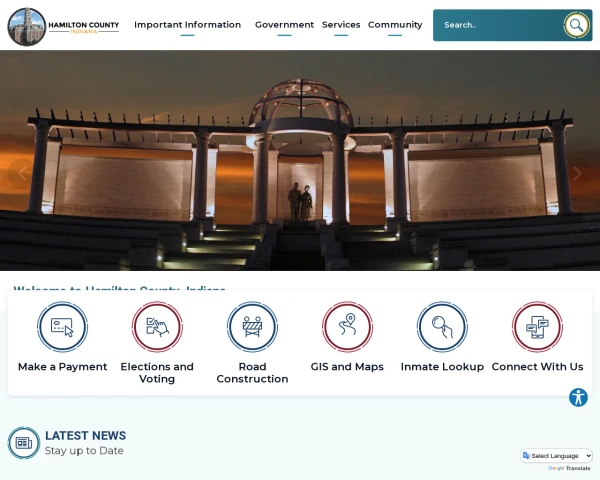Open the Important Information menu

[188, 25]
